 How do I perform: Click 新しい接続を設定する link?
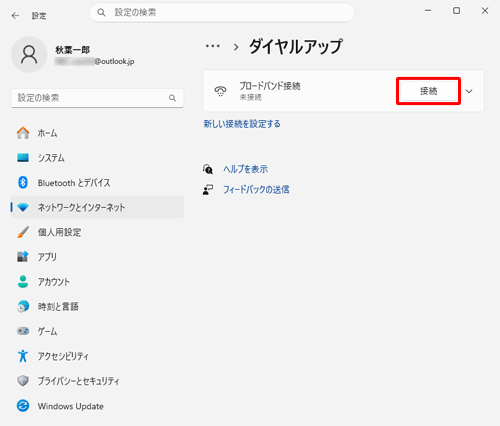[242, 124]
